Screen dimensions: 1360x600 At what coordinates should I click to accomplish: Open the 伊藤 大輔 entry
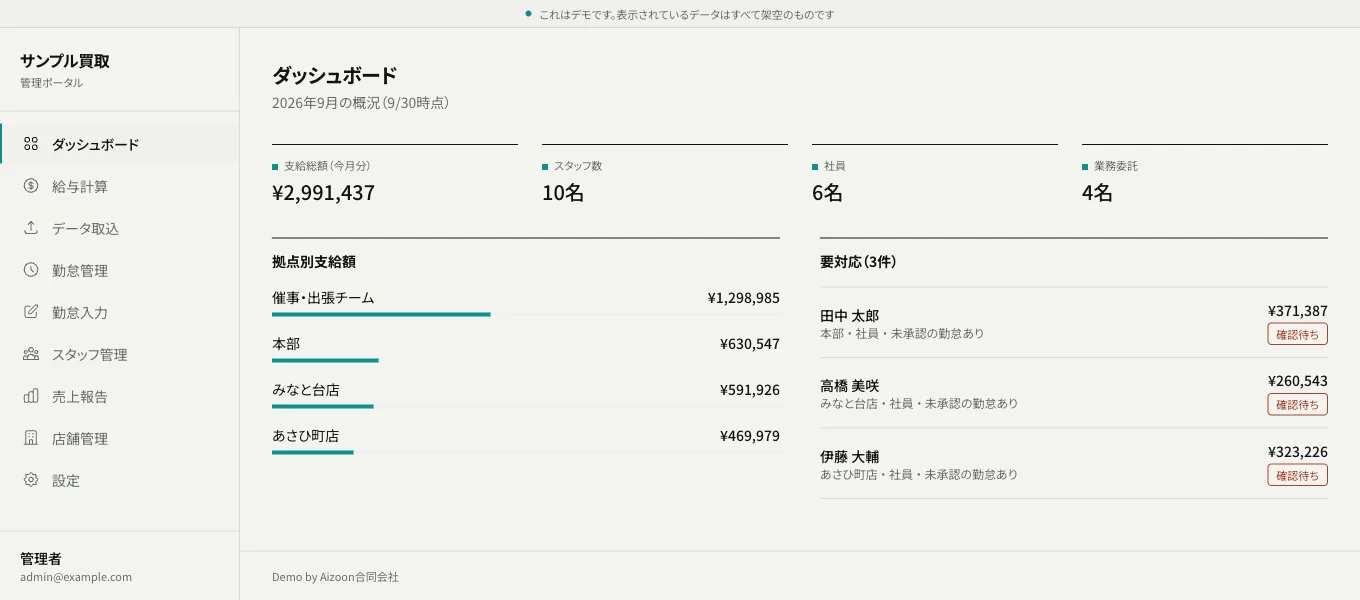(x=1074, y=464)
